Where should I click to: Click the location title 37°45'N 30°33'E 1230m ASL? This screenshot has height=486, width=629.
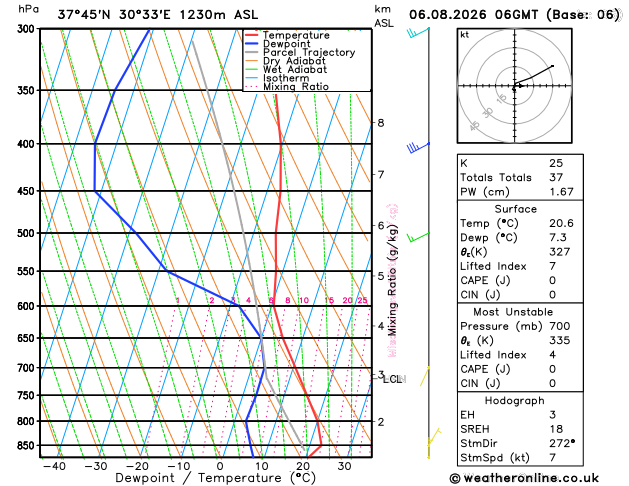click(158, 15)
